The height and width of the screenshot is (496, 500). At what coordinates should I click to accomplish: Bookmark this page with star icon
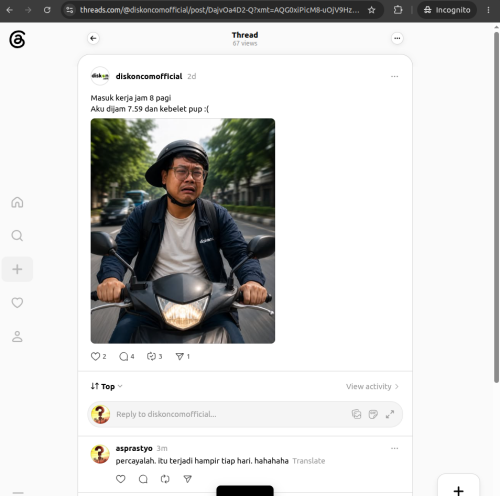[x=371, y=10]
